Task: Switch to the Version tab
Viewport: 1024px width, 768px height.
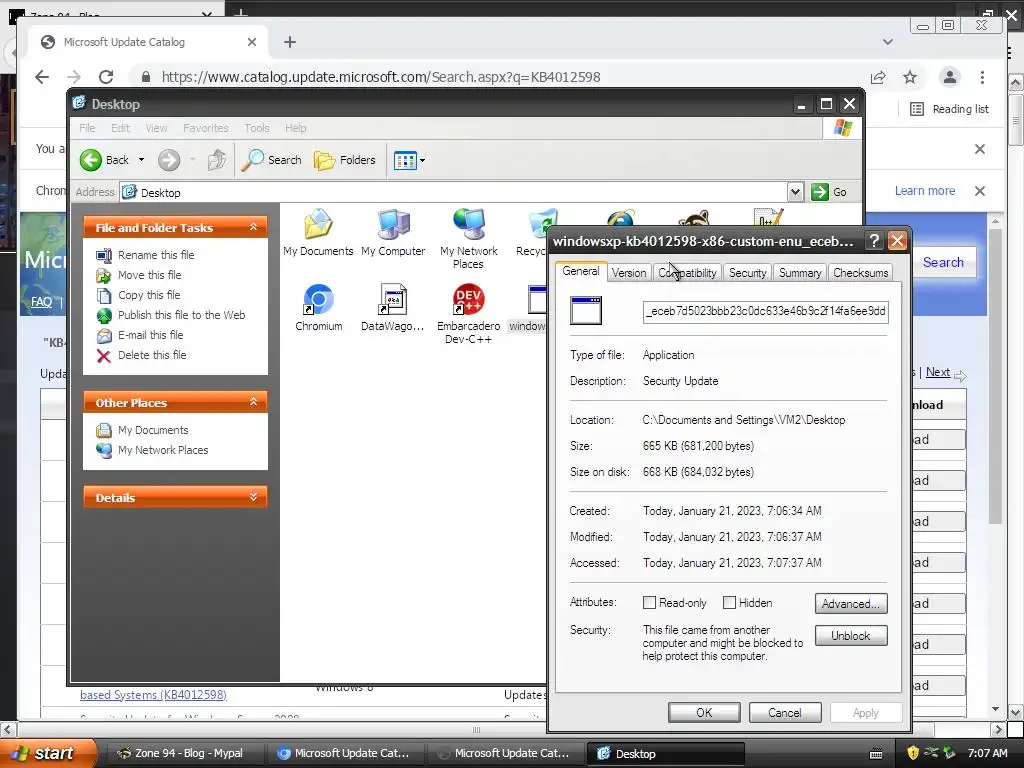Action: pyautogui.click(x=629, y=273)
